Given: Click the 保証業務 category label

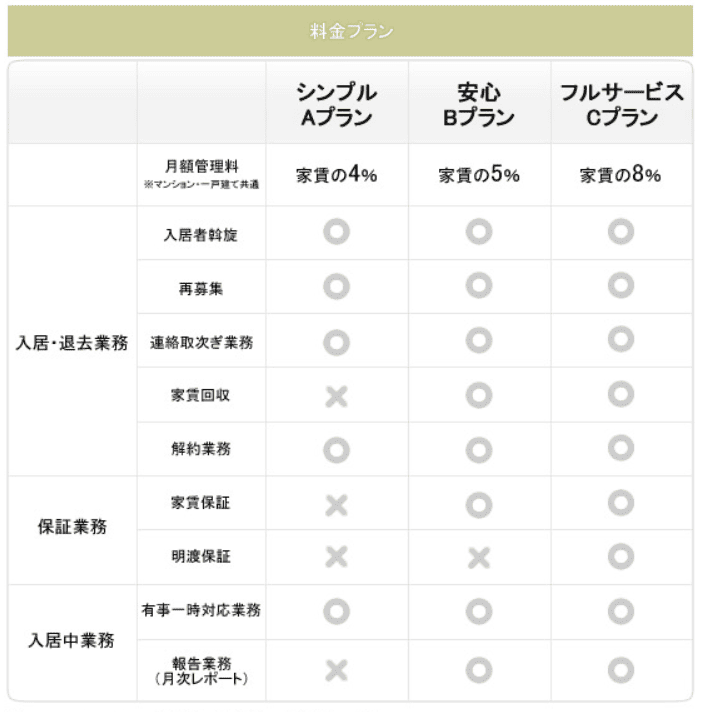Looking at the screenshot, I should coord(72,527).
